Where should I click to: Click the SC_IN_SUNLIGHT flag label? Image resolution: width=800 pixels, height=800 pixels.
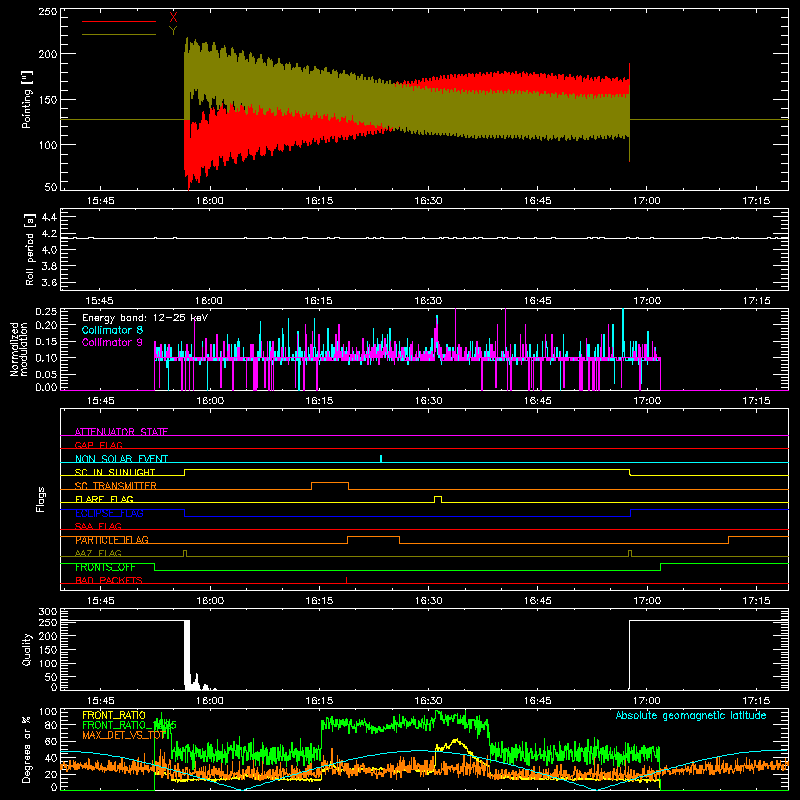click(115, 472)
